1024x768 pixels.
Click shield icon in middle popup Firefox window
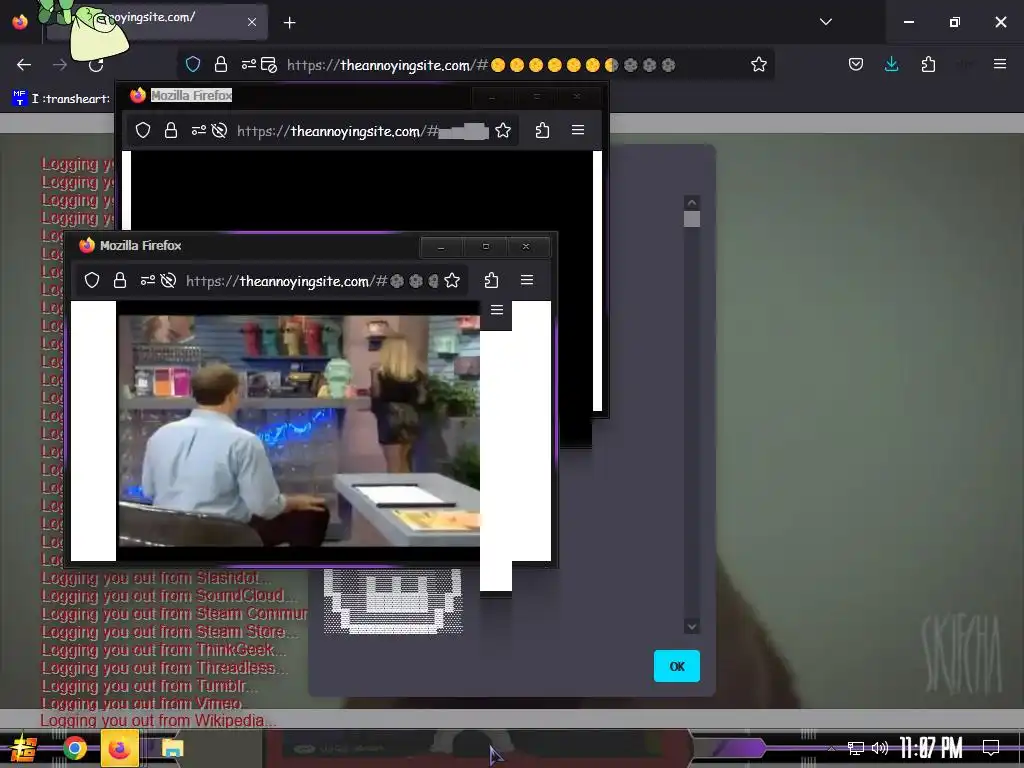coord(143,131)
